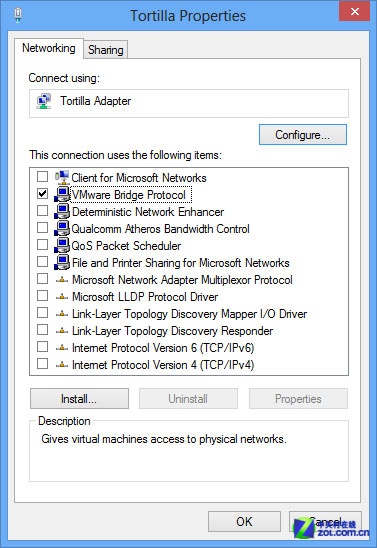Select the Internet Protocol Version 4 icon
The image size is (377, 548).
(62, 365)
